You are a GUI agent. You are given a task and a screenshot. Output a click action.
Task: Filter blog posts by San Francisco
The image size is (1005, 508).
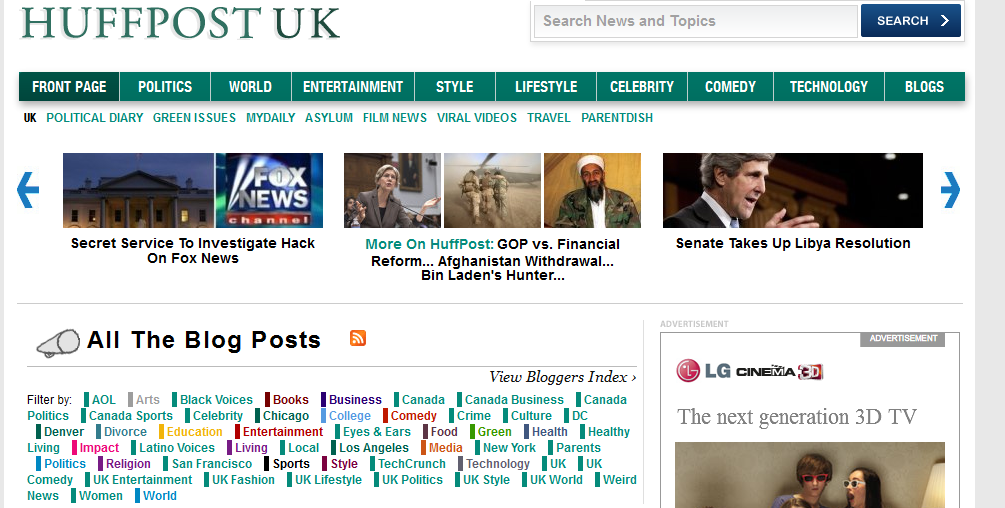[x=212, y=464]
